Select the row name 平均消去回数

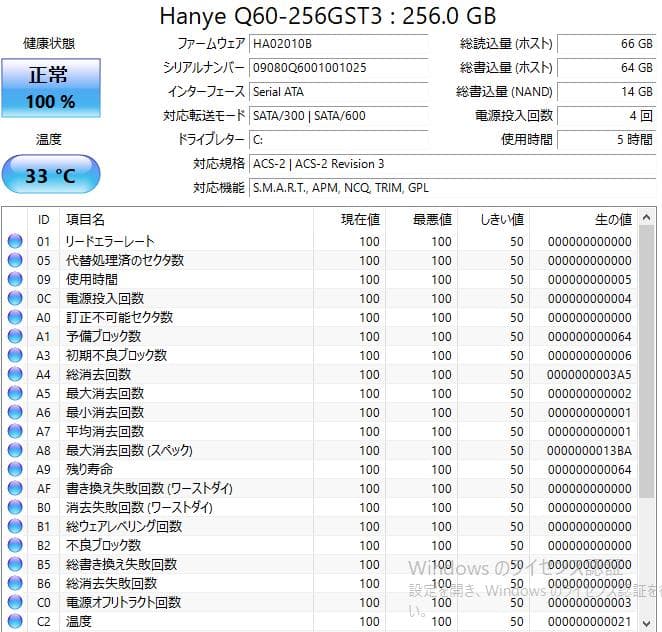pos(105,431)
